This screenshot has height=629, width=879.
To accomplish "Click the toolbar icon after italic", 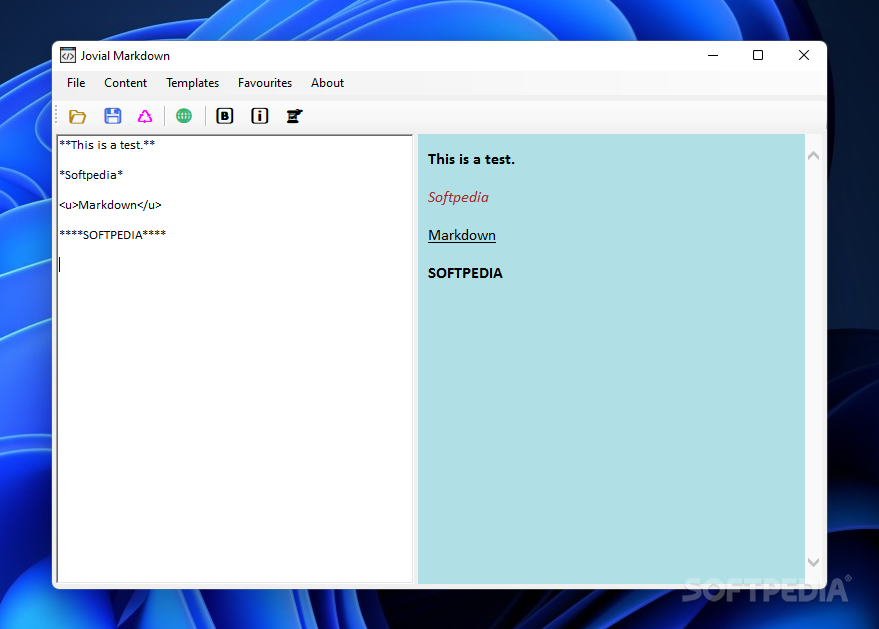I will pyautogui.click(x=294, y=116).
